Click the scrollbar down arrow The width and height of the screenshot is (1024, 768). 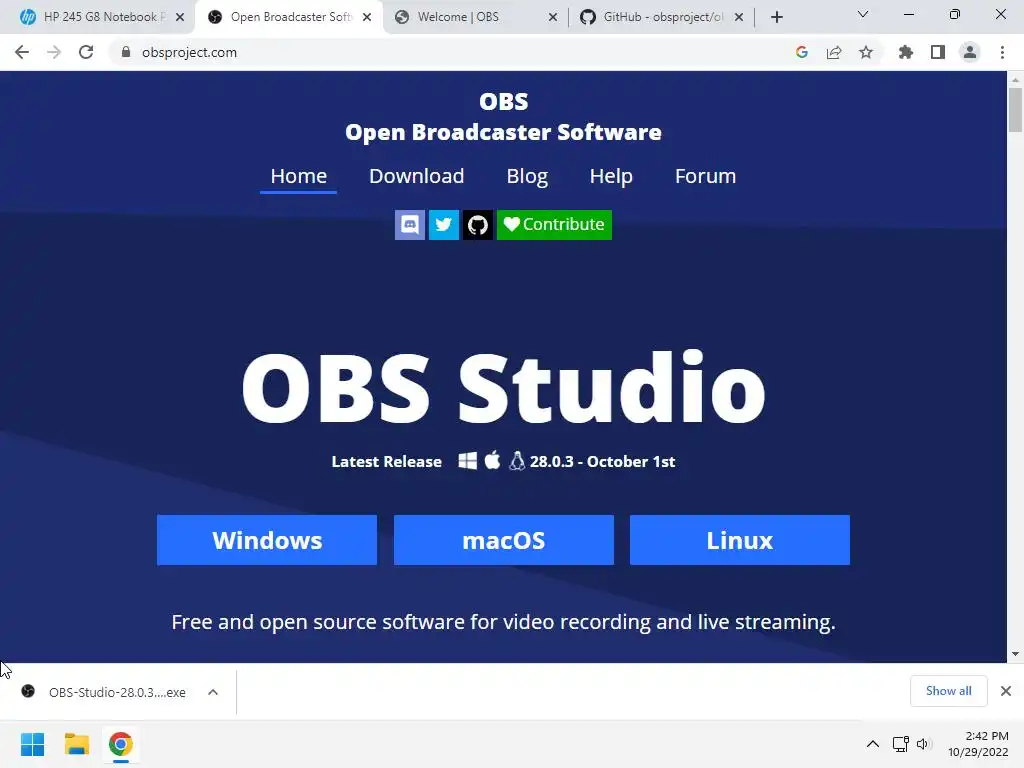coord(1015,654)
